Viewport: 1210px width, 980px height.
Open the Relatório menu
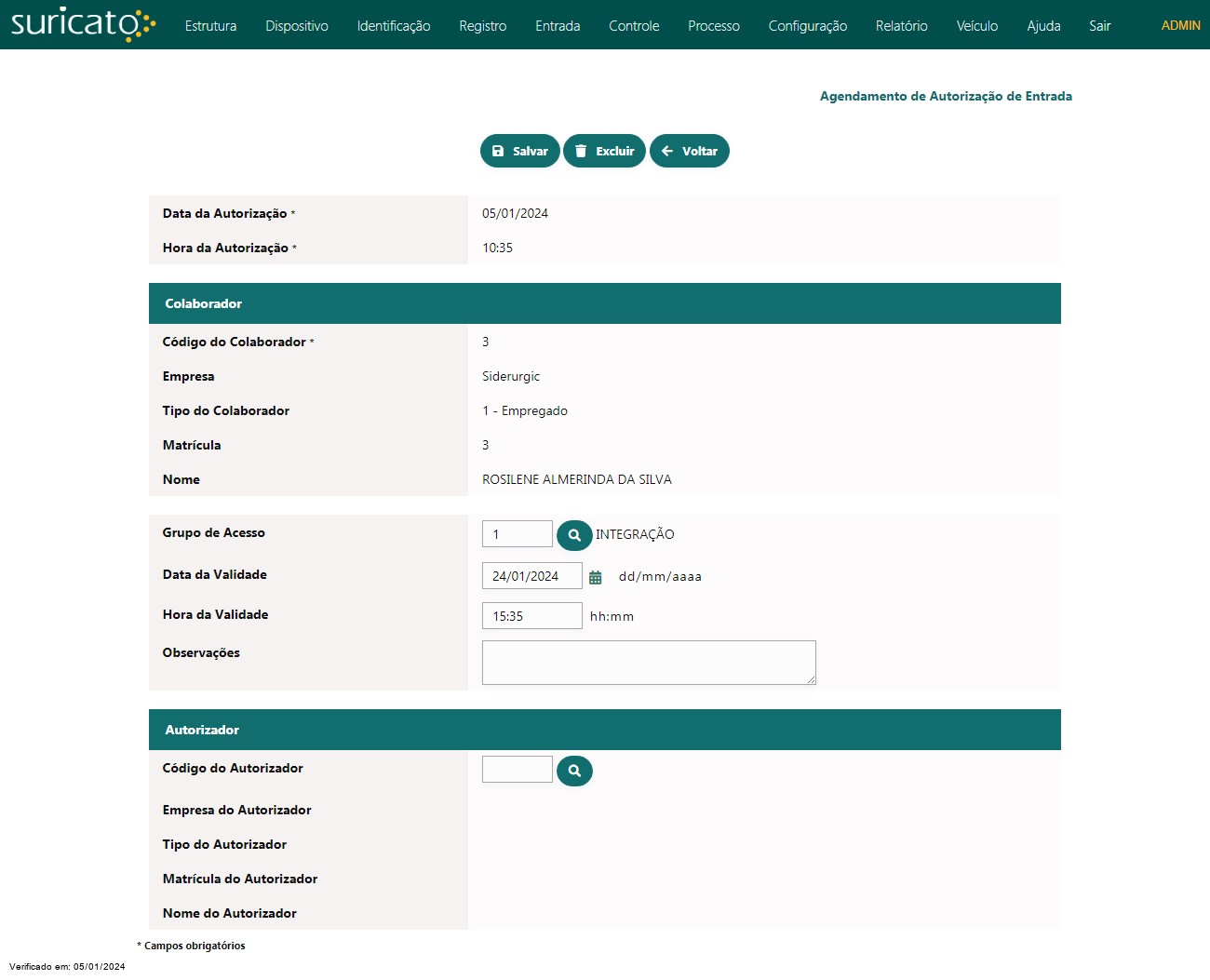tap(901, 26)
